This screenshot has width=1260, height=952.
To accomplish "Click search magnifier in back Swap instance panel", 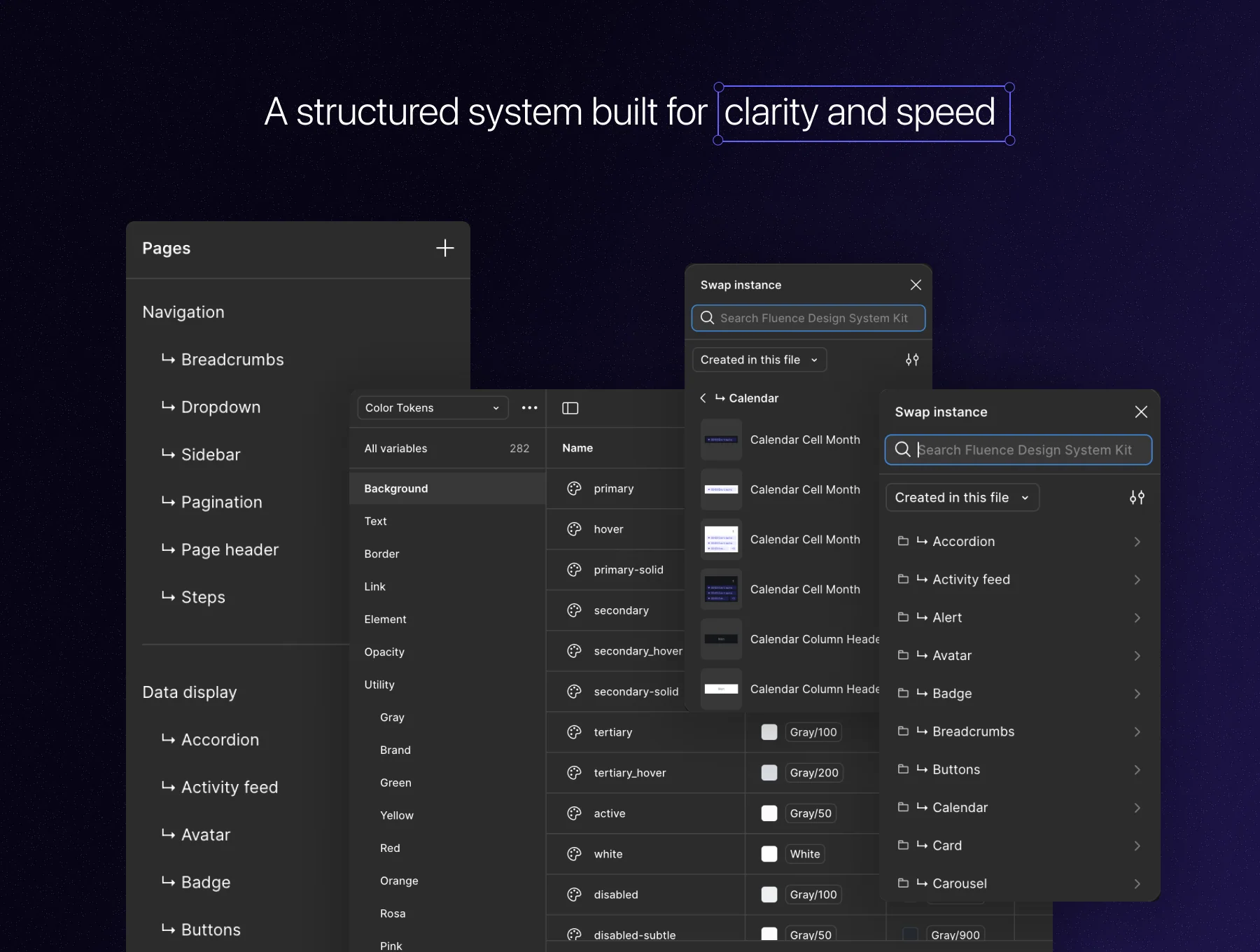I will (708, 318).
